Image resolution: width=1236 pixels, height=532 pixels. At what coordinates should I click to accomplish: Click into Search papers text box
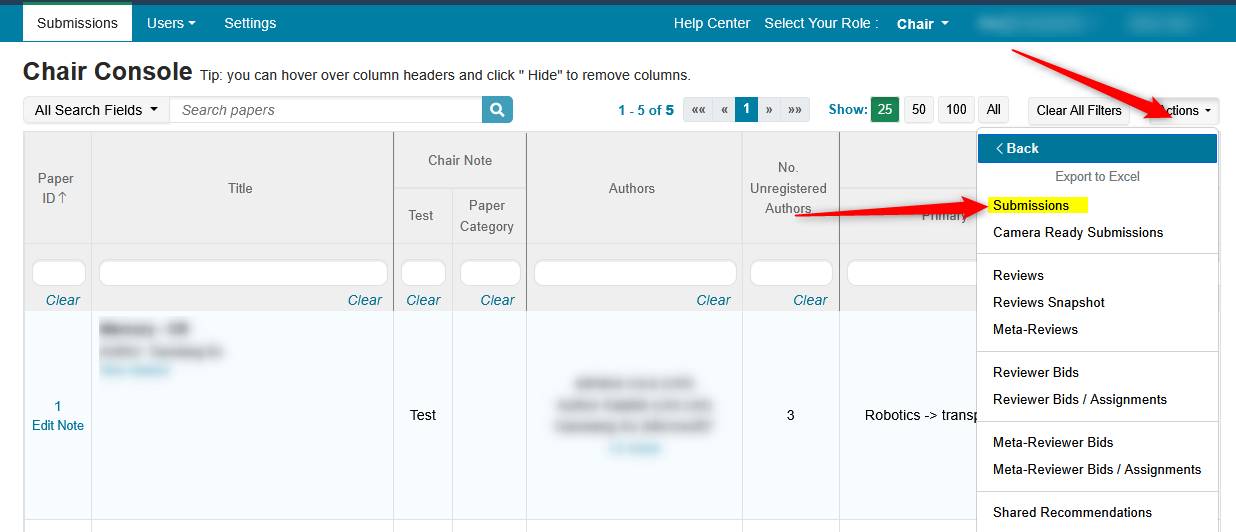[x=326, y=110]
